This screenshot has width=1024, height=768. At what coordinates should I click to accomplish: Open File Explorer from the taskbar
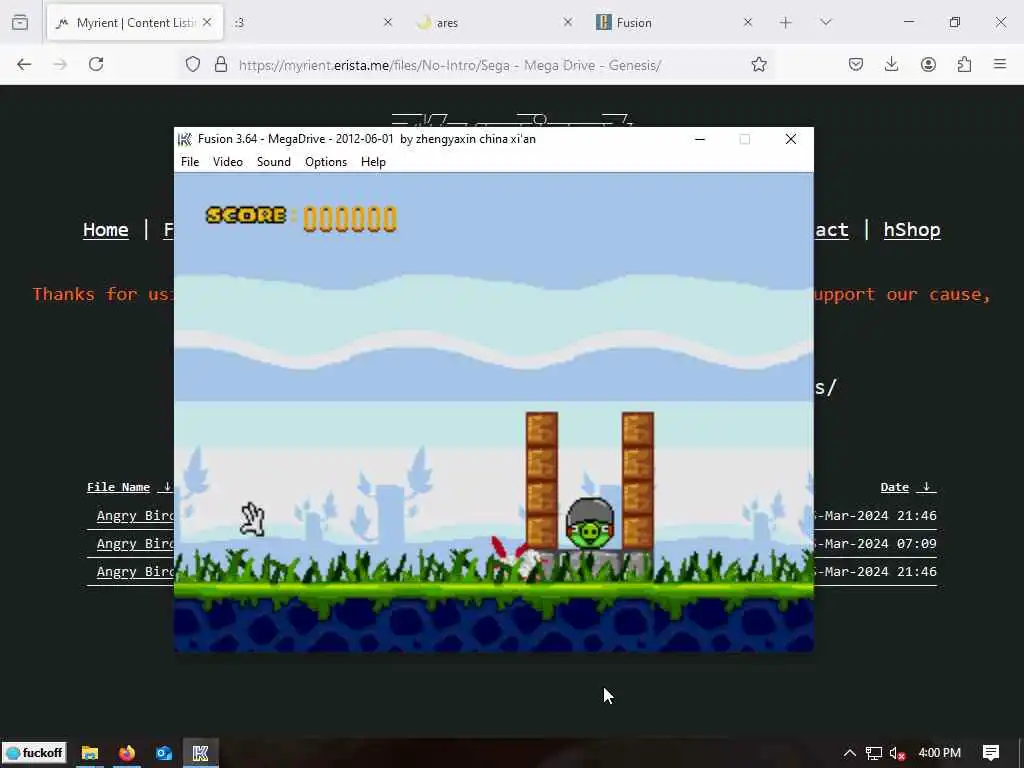click(x=89, y=753)
